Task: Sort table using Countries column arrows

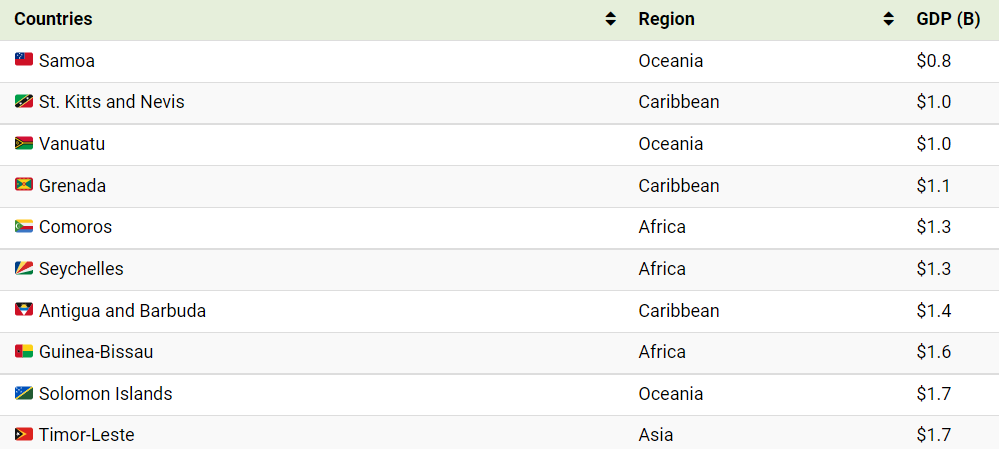Action: [610, 19]
